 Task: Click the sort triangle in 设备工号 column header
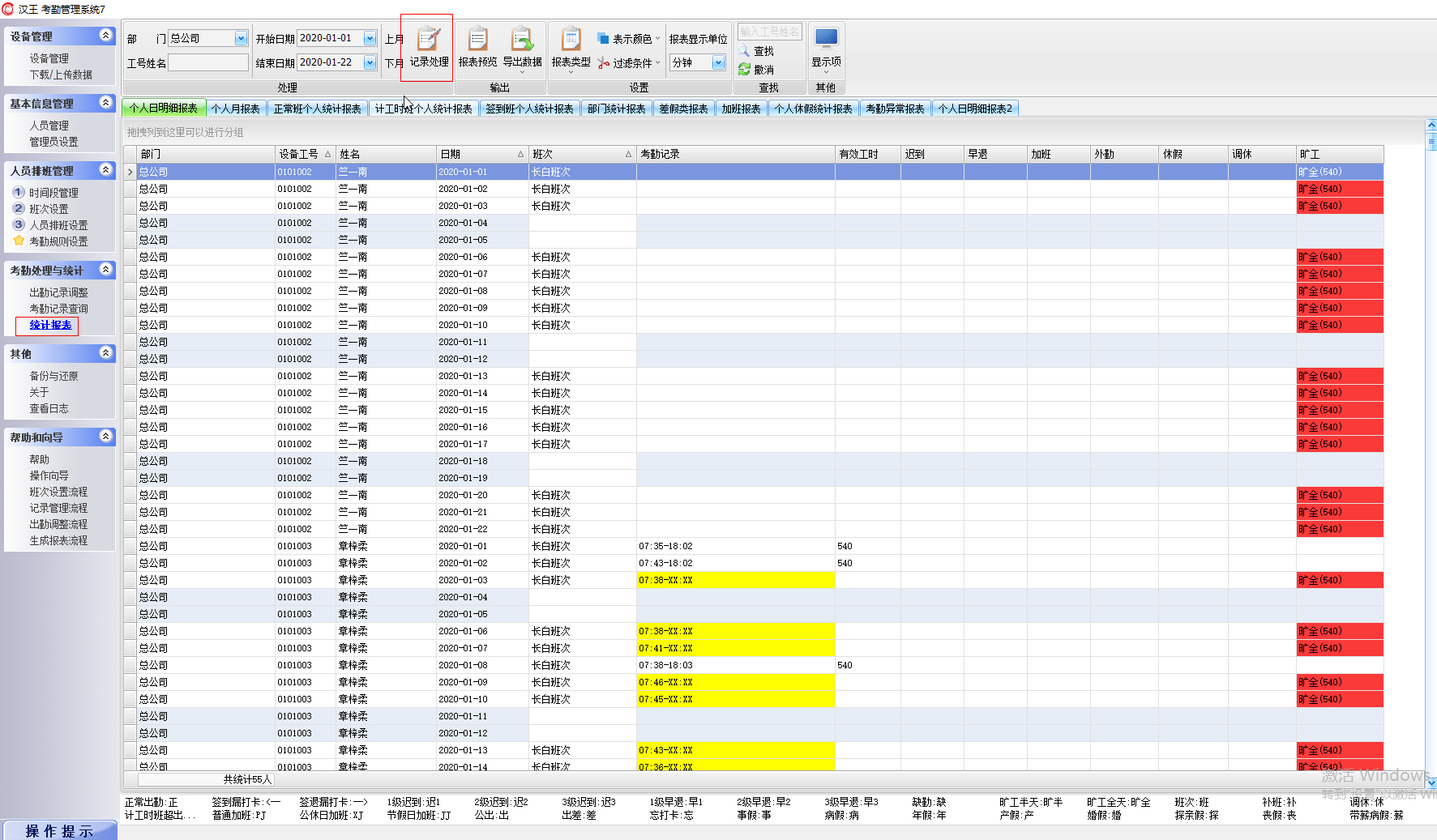click(x=327, y=154)
